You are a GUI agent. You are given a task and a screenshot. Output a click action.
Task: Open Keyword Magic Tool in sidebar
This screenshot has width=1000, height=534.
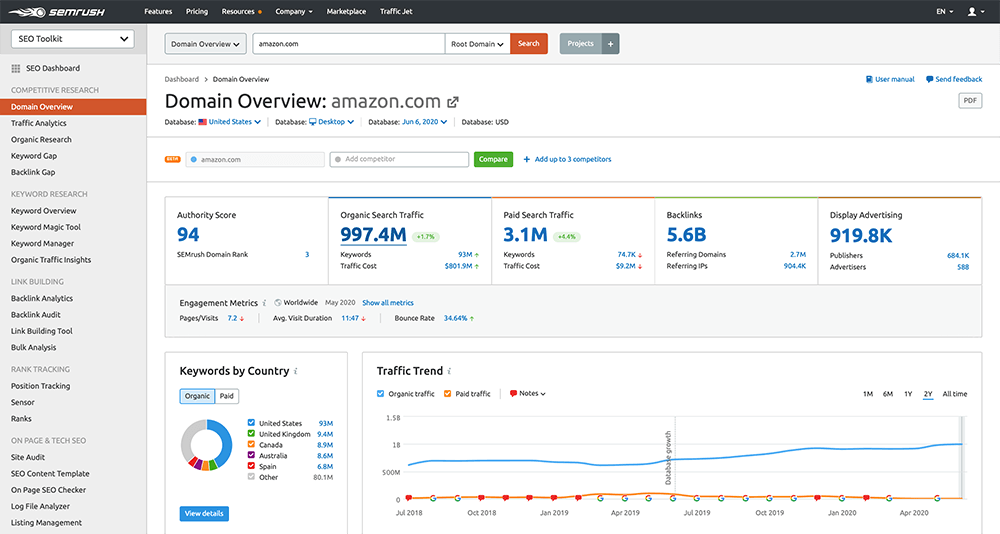coord(46,227)
